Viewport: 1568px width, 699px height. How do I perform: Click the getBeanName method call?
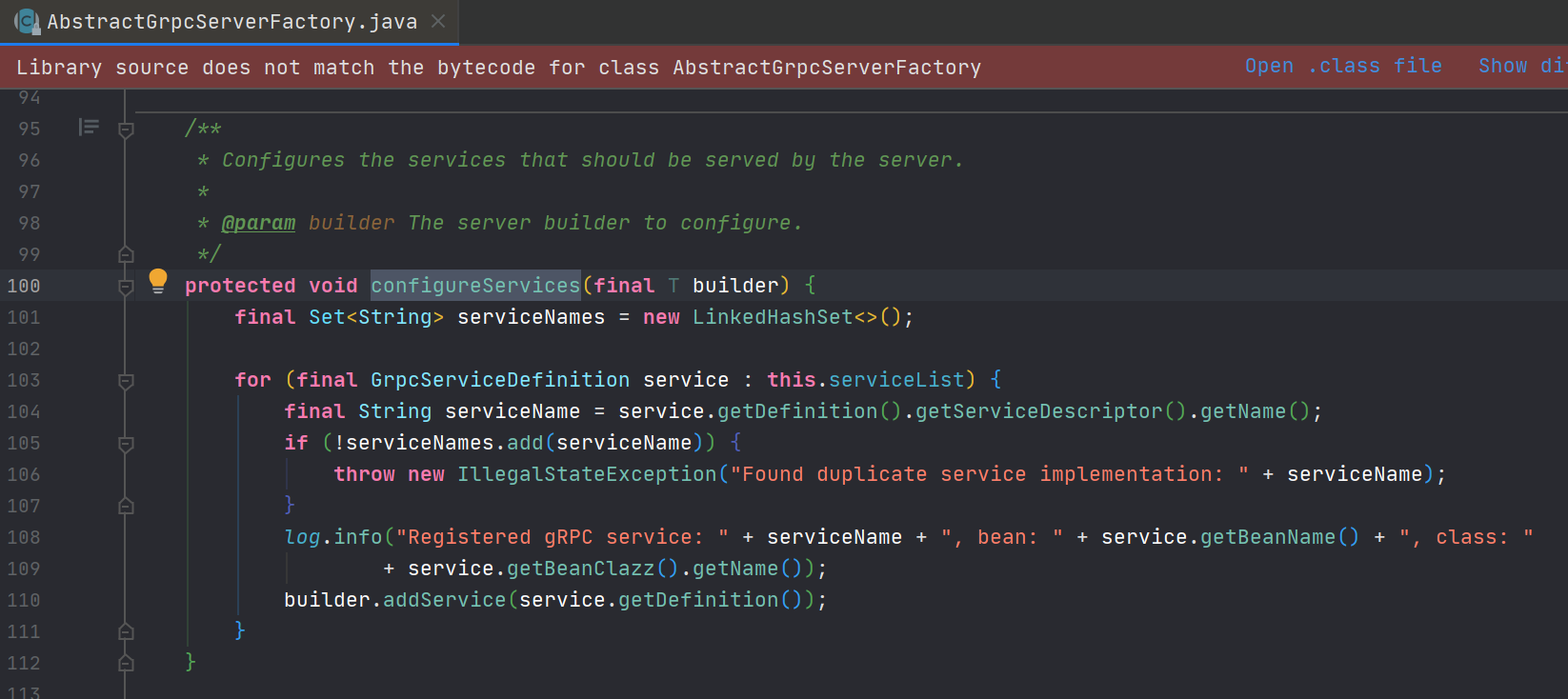[x=1268, y=537]
